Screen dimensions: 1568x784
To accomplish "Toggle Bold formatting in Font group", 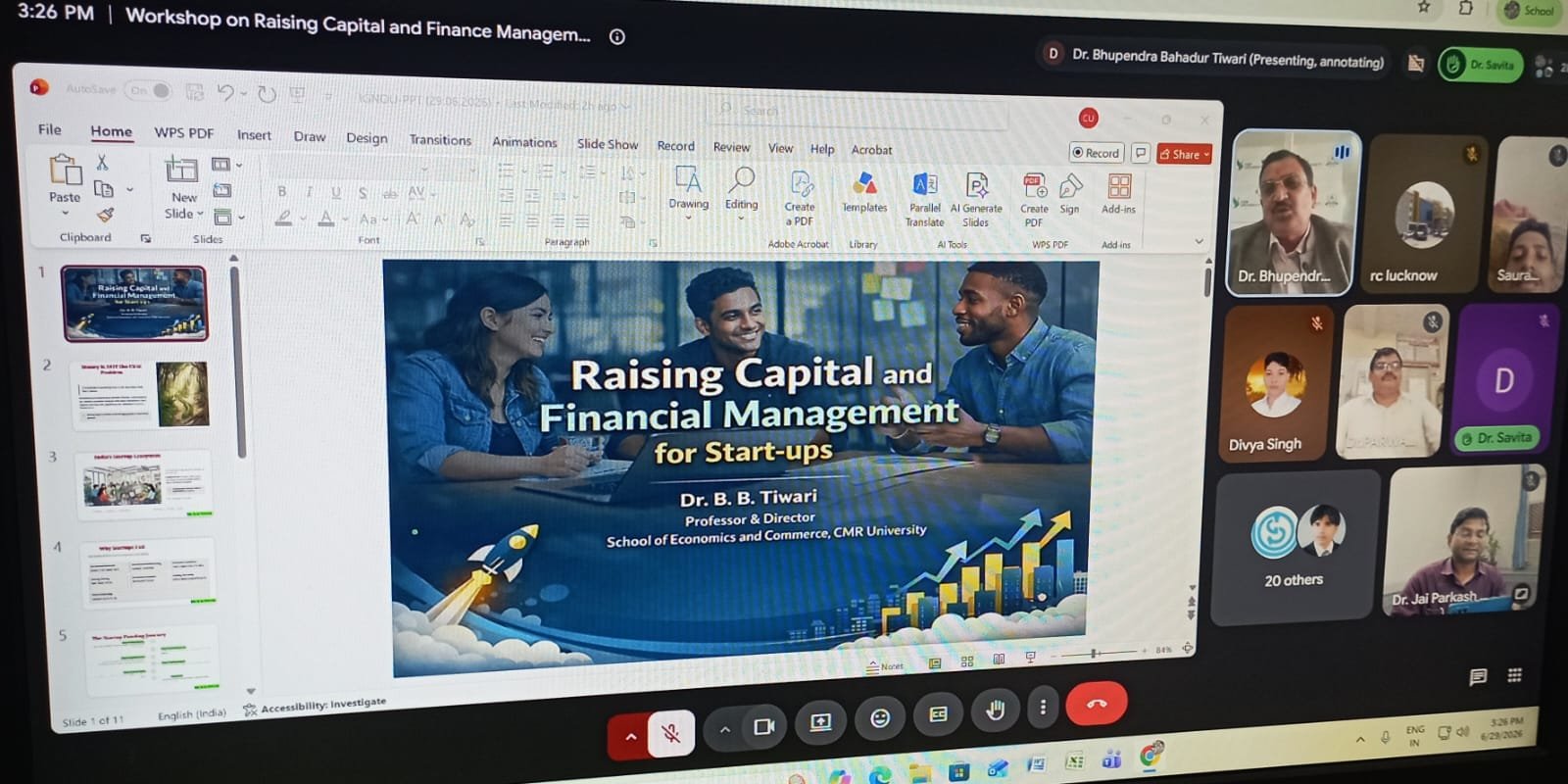I will (x=282, y=191).
